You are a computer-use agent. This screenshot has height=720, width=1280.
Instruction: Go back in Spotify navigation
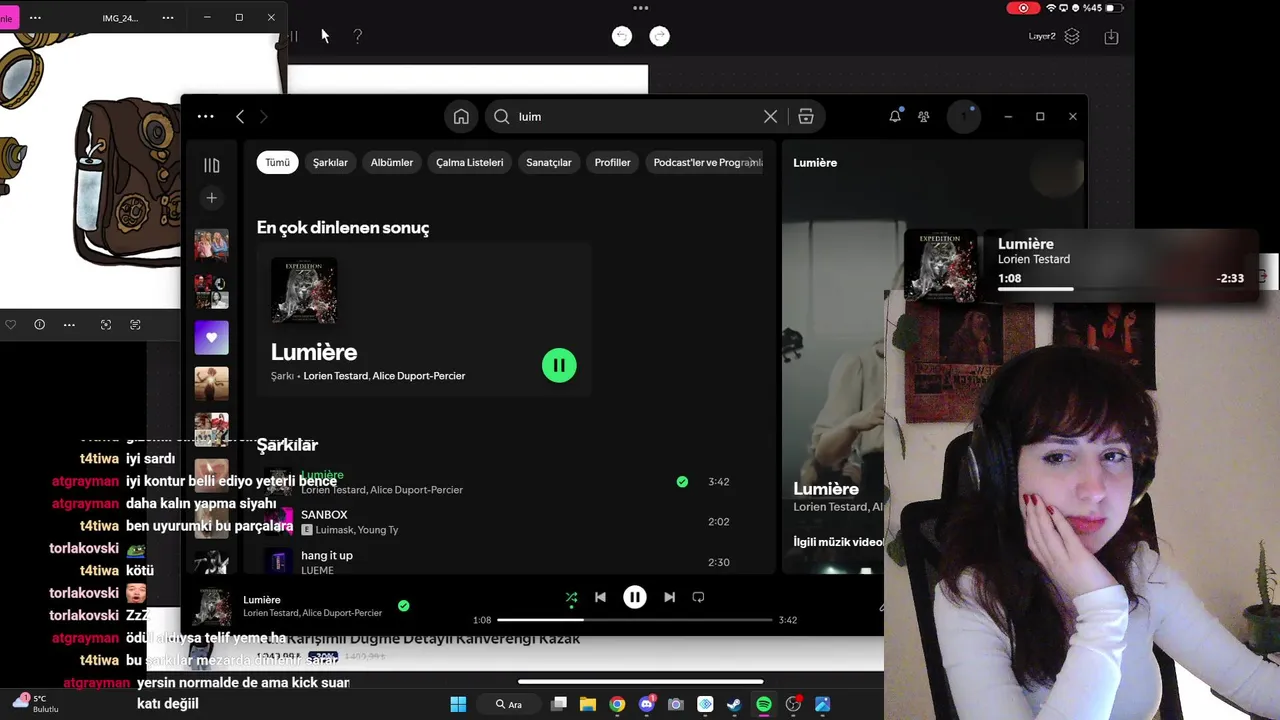(240, 116)
